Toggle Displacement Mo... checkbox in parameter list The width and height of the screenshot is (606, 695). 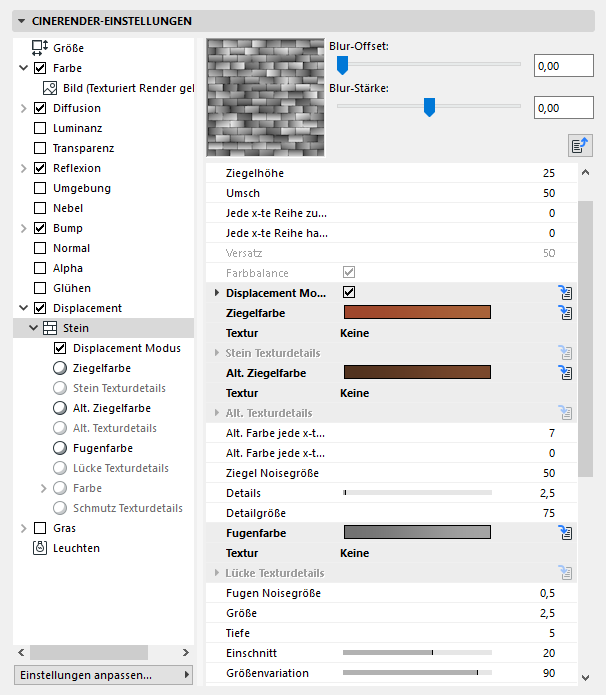tap(349, 292)
